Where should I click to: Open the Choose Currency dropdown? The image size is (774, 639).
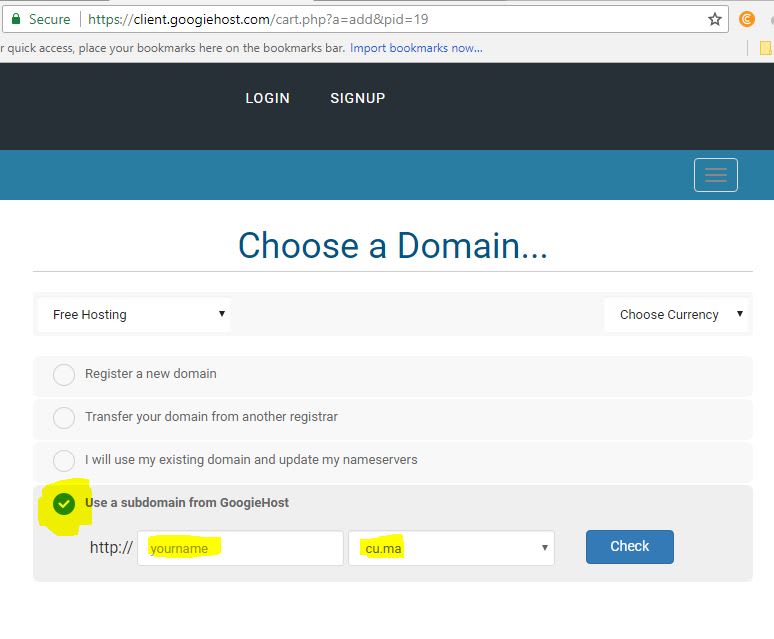pyautogui.click(x=676, y=314)
